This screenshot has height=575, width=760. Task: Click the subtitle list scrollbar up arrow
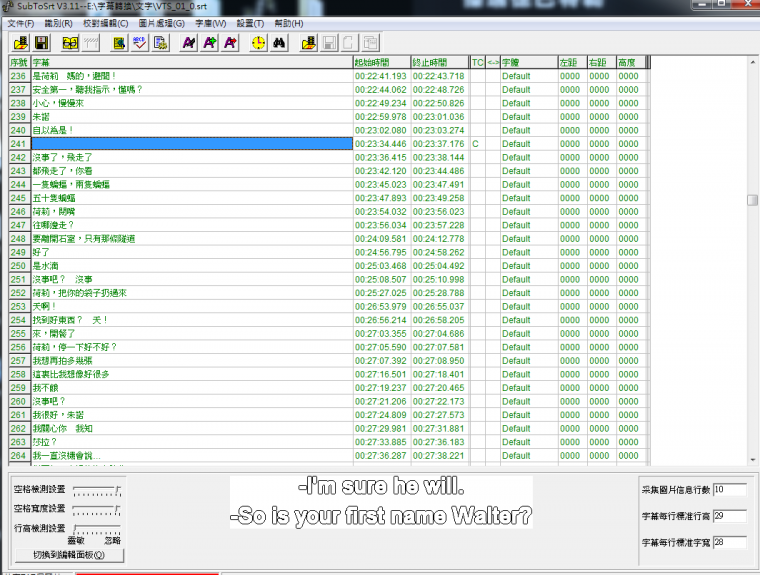pos(752,62)
